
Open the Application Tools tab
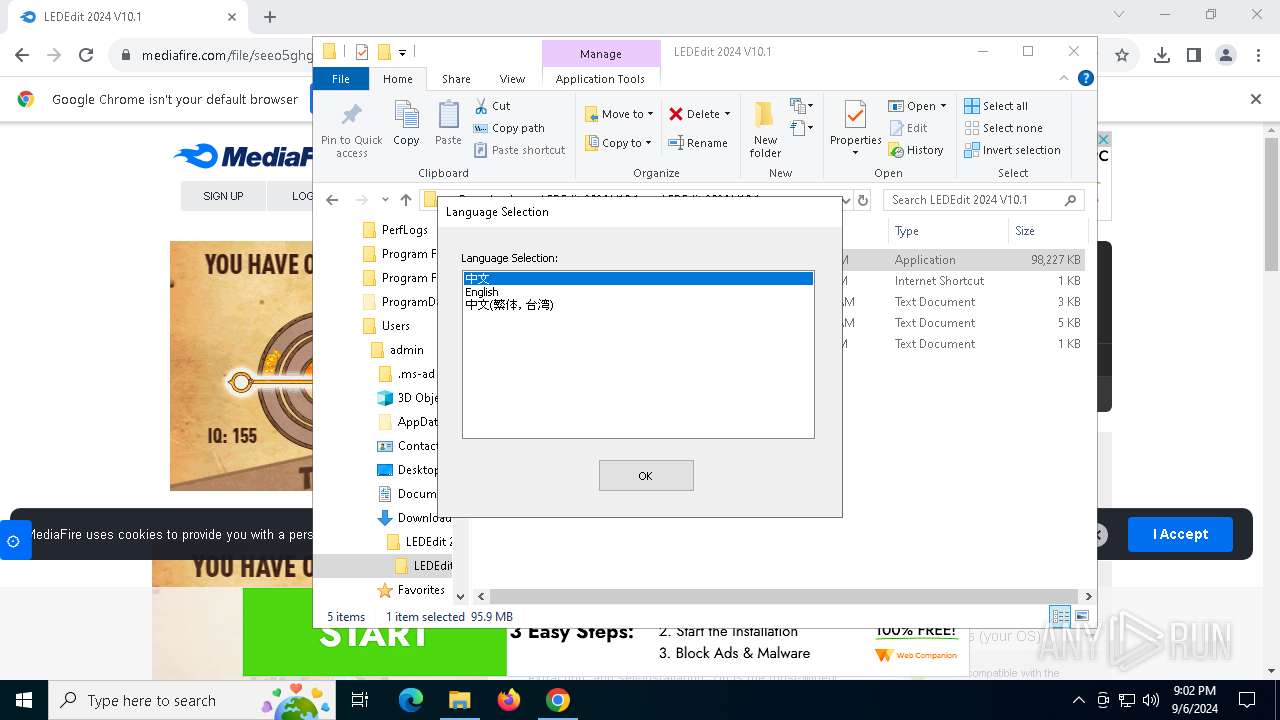(600, 79)
